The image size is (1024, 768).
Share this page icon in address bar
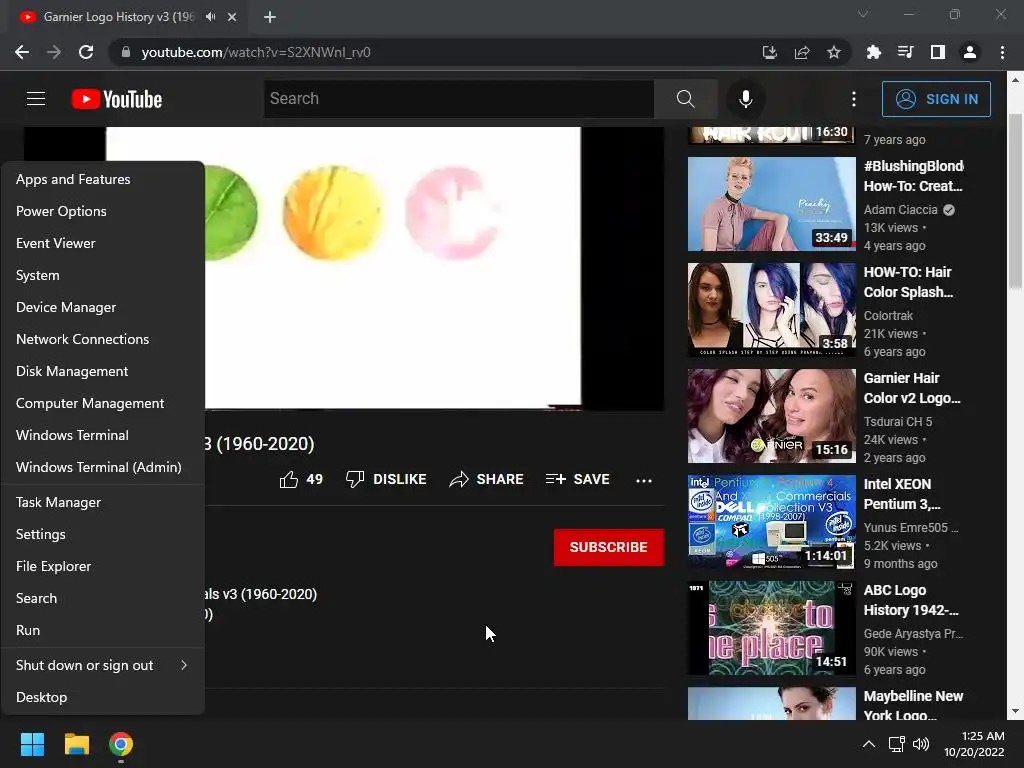(801, 52)
